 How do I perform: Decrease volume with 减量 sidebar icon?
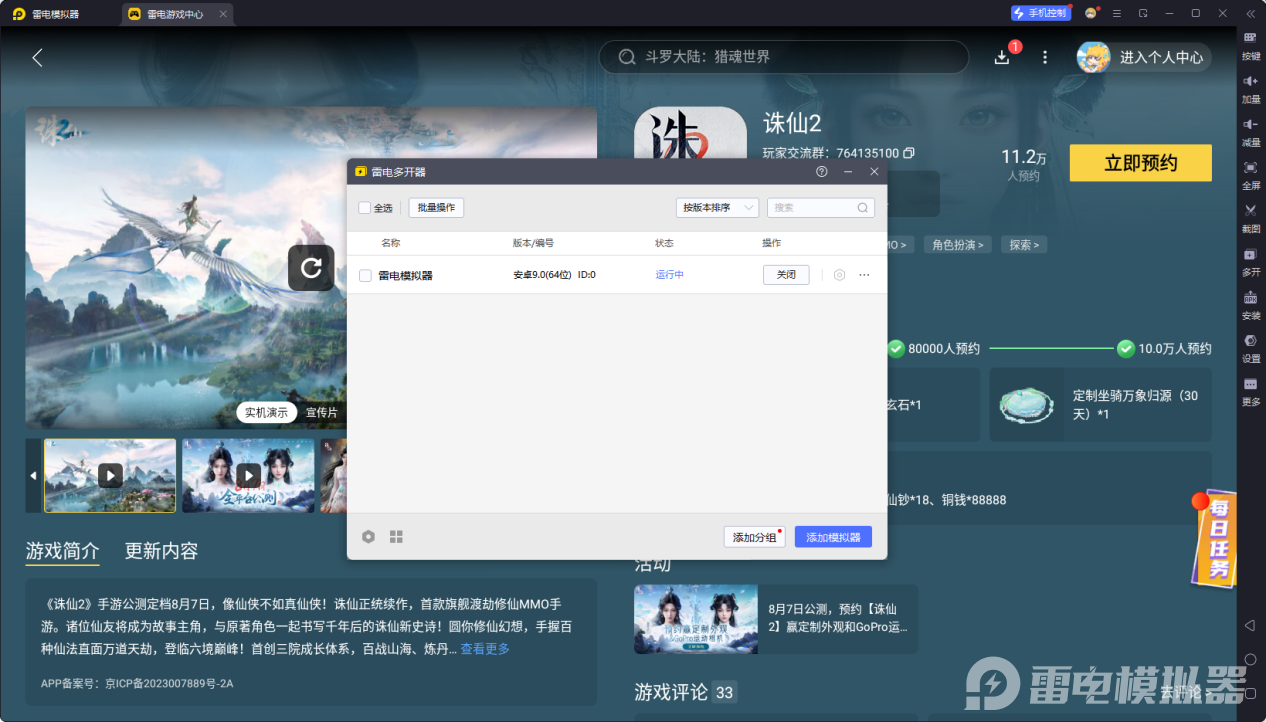click(x=1250, y=131)
